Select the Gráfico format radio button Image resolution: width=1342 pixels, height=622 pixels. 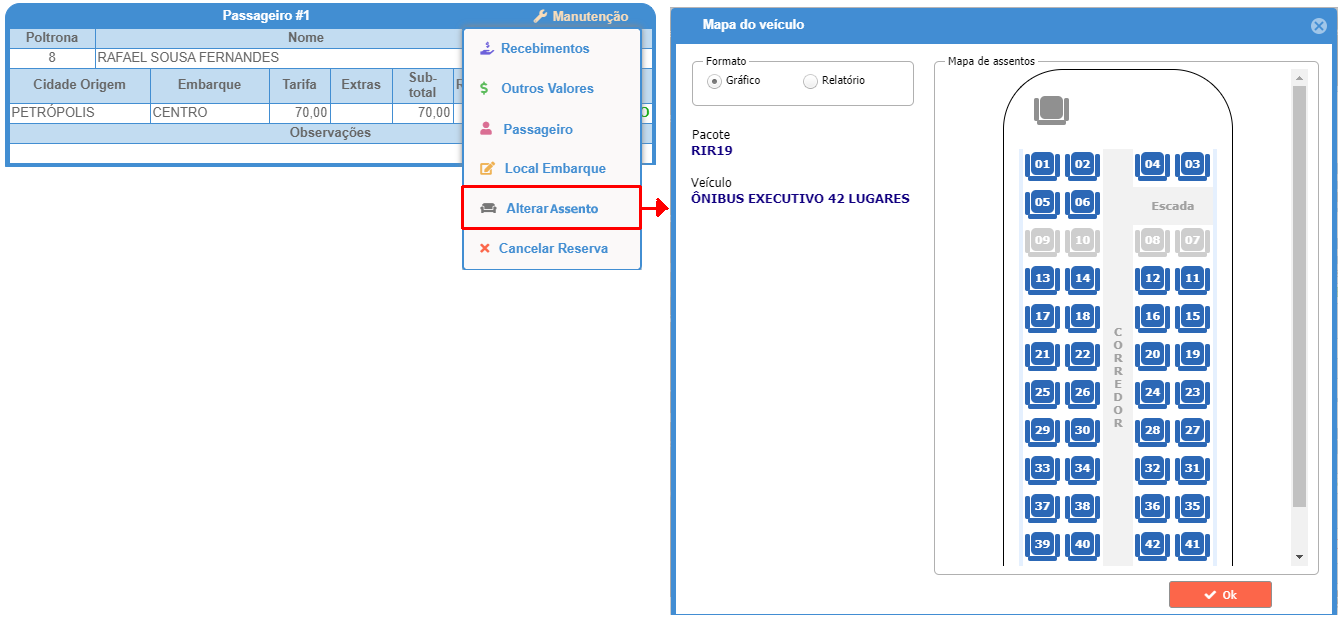coord(714,81)
